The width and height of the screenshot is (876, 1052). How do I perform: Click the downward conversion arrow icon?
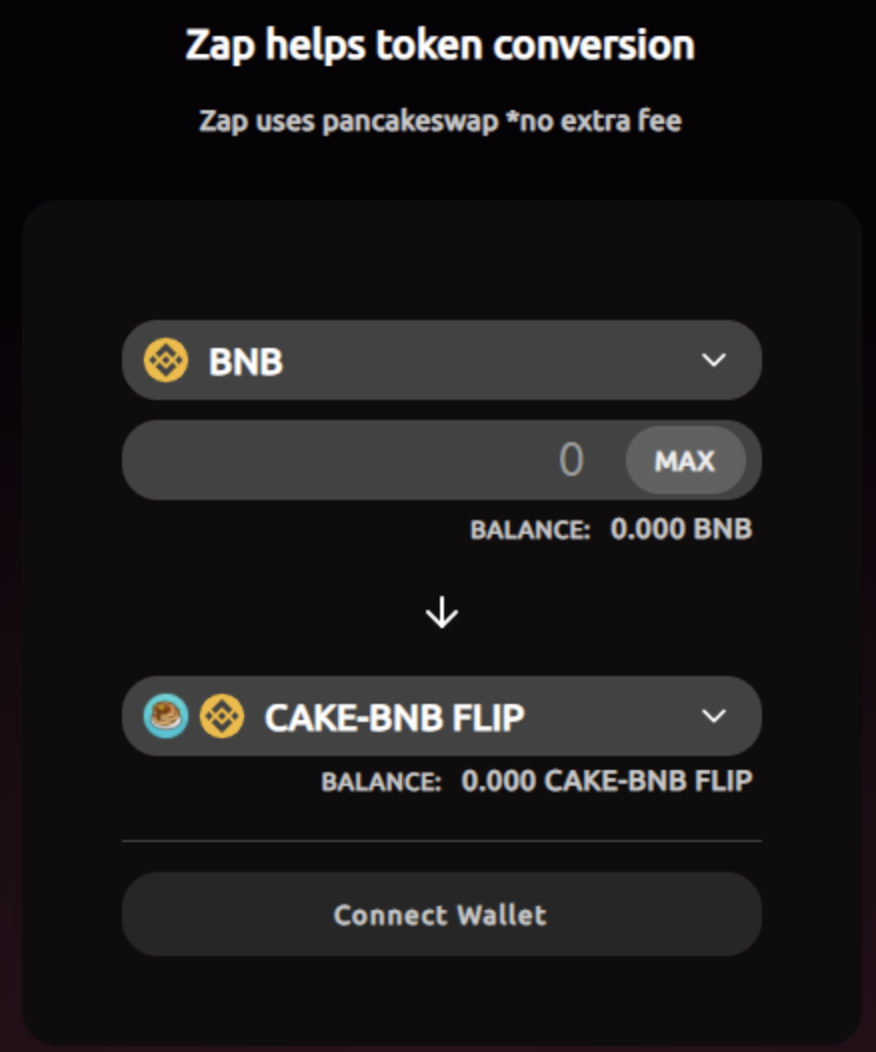441,614
